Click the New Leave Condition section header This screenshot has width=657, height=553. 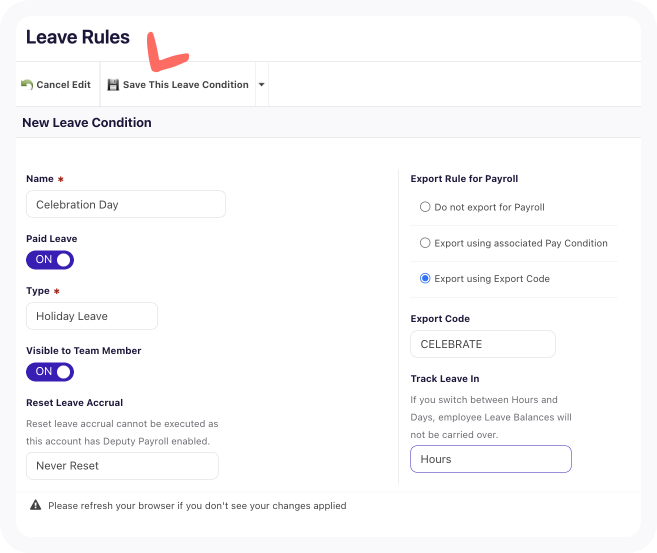pos(87,123)
